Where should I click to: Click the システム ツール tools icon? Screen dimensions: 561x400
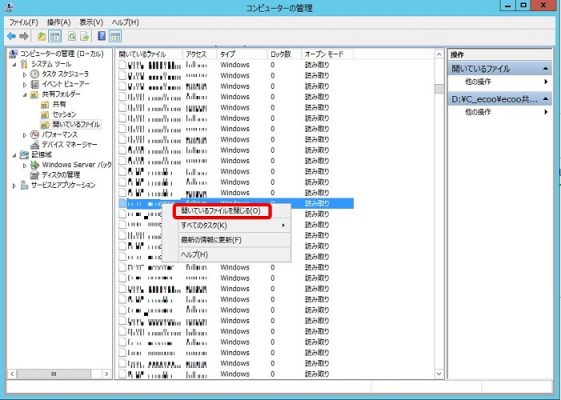pos(24,64)
